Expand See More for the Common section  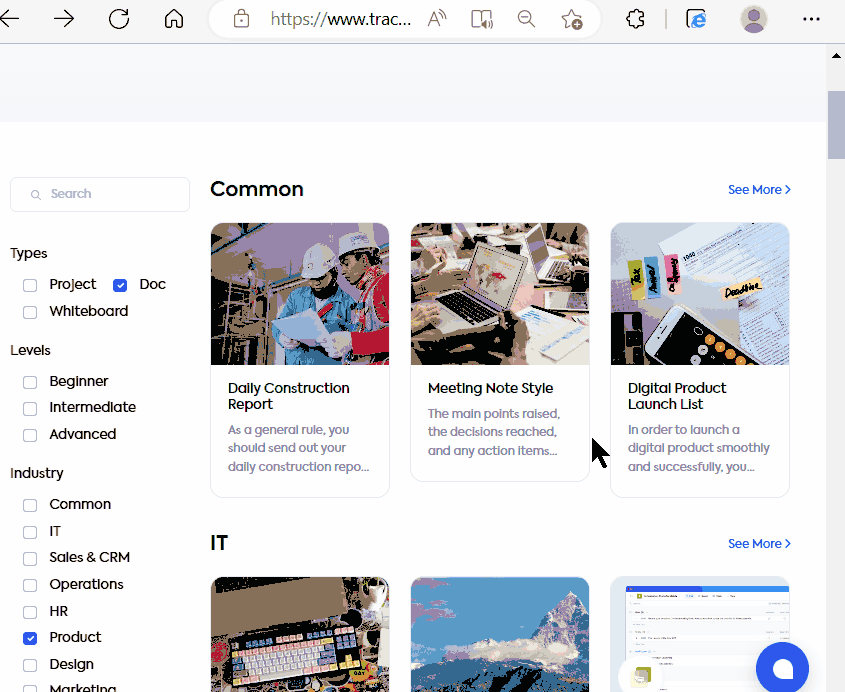[x=758, y=189]
